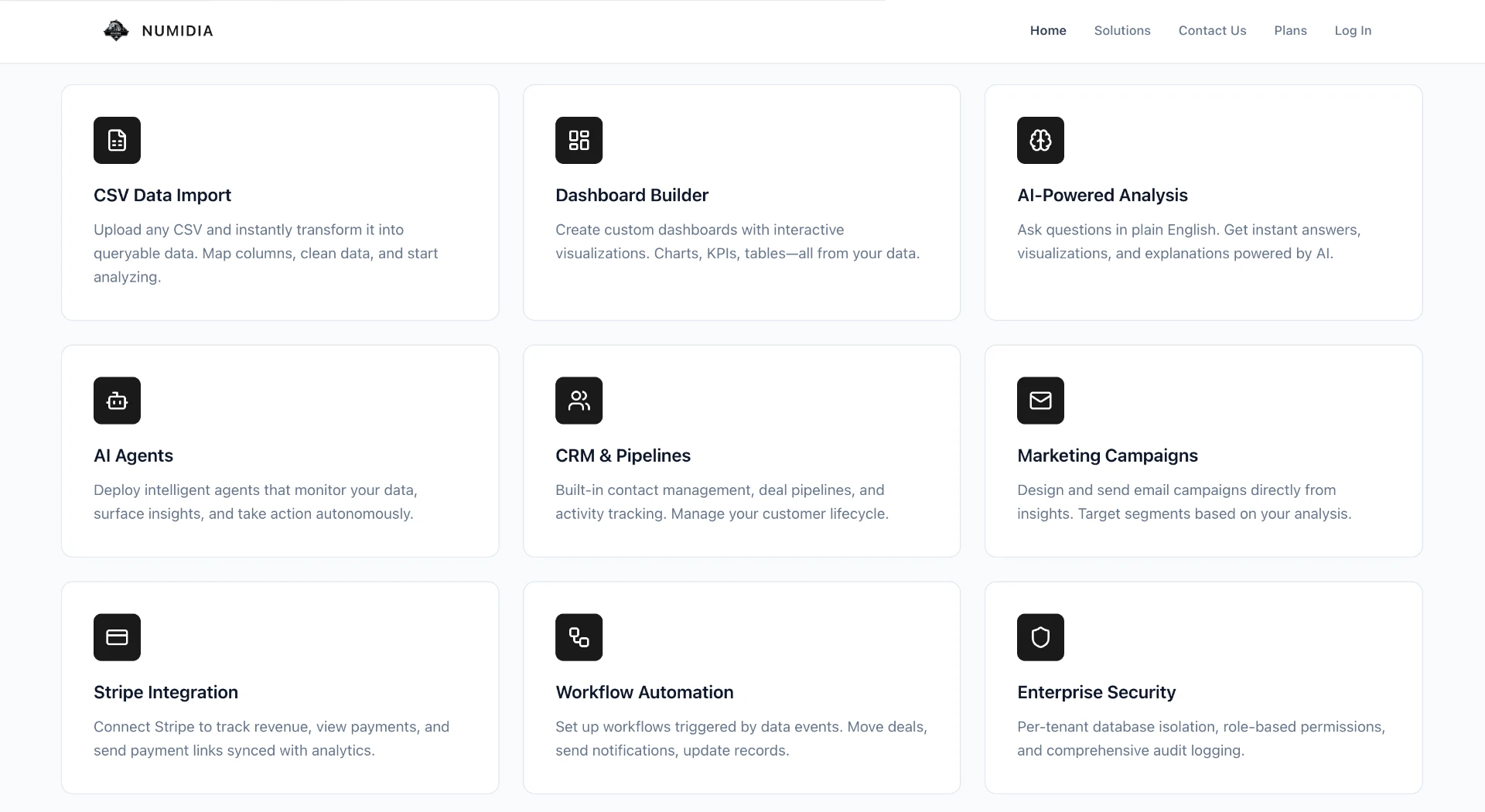Screen dimensions: 1485x812
Task: Click the 'Create custom dashboards' description text
Action: click(x=737, y=241)
